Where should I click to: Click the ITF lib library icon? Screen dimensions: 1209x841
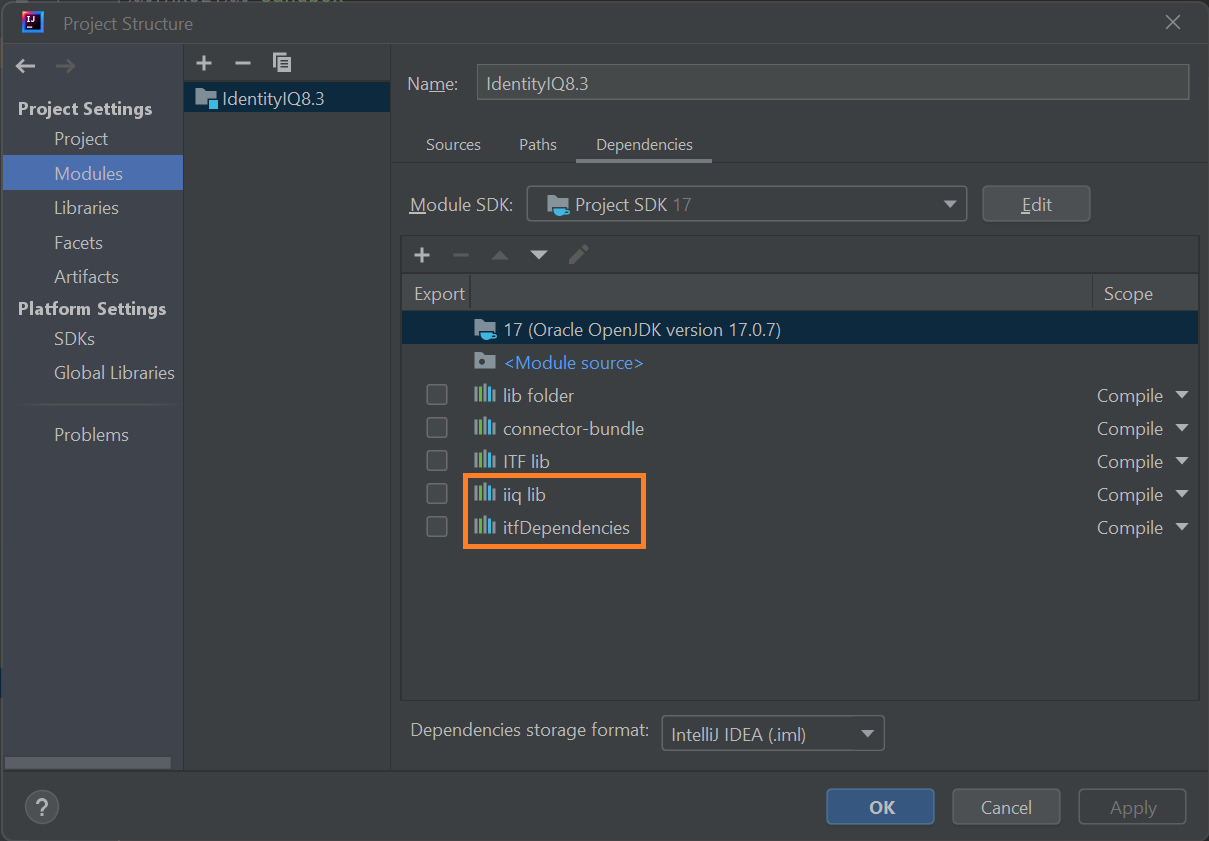pyautogui.click(x=485, y=460)
